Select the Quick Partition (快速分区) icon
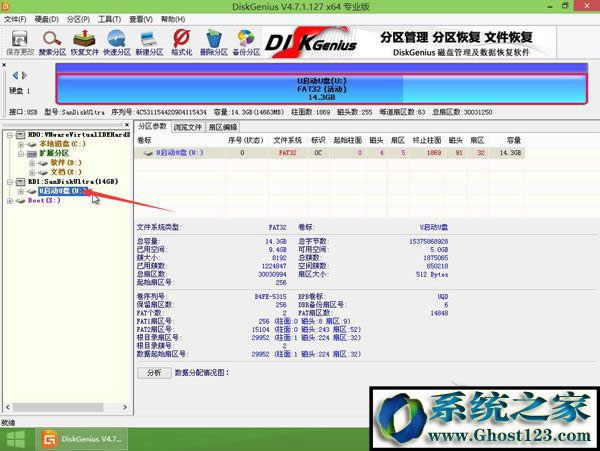Viewport: 600px width, 451px height. [117, 41]
